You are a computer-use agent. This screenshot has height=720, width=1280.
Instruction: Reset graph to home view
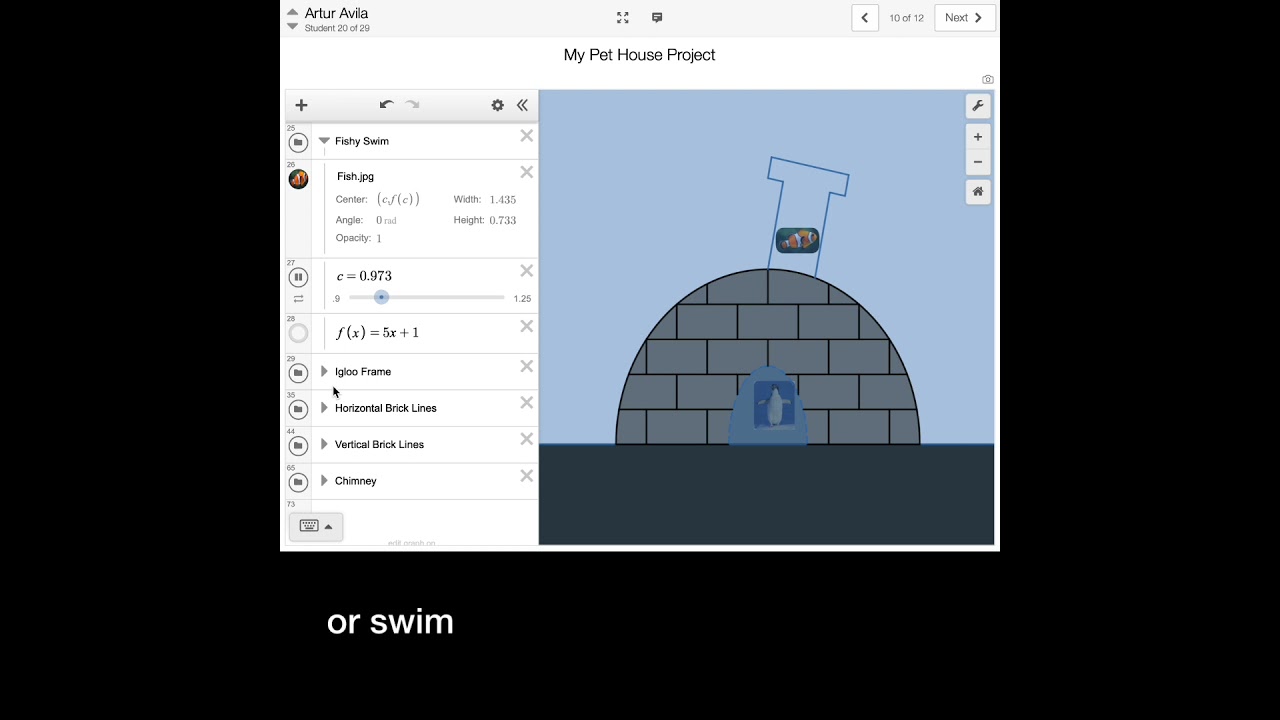point(978,191)
